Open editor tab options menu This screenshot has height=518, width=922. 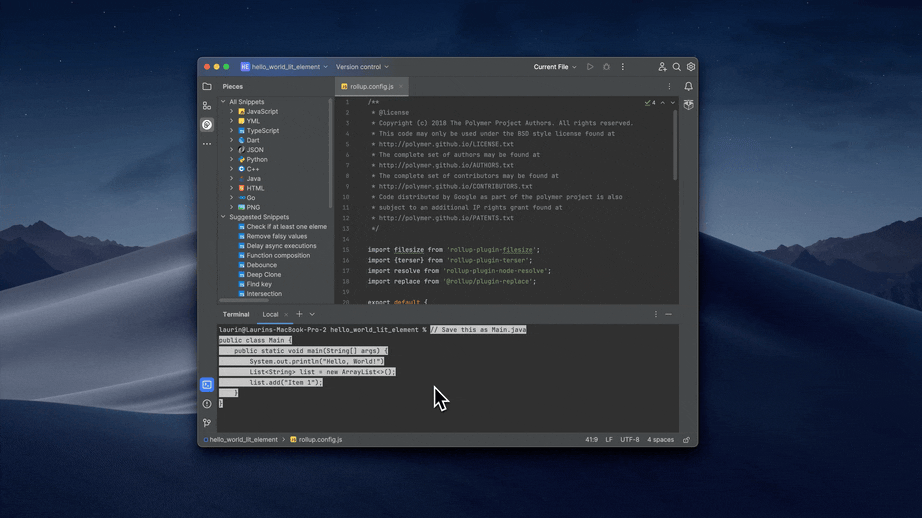pyautogui.click(x=669, y=86)
